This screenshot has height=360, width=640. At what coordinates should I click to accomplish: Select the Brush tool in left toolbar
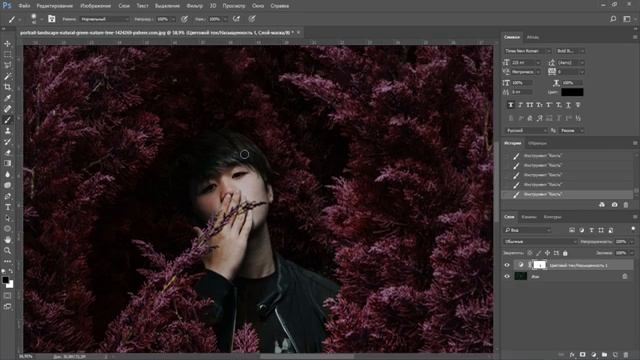pyautogui.click(x=7, y=120)
